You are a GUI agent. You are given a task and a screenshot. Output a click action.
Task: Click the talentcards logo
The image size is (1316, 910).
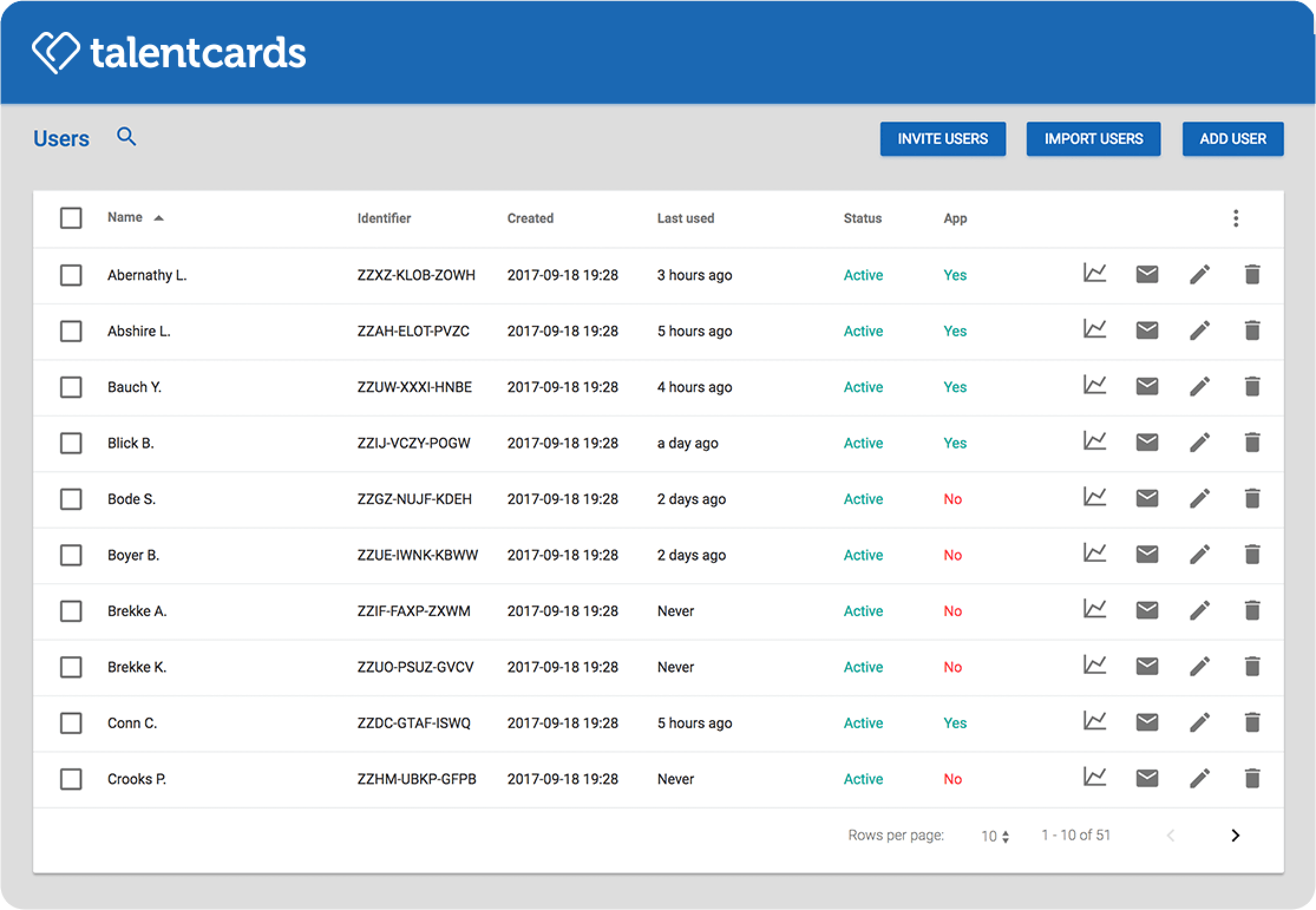click(170, 53)
